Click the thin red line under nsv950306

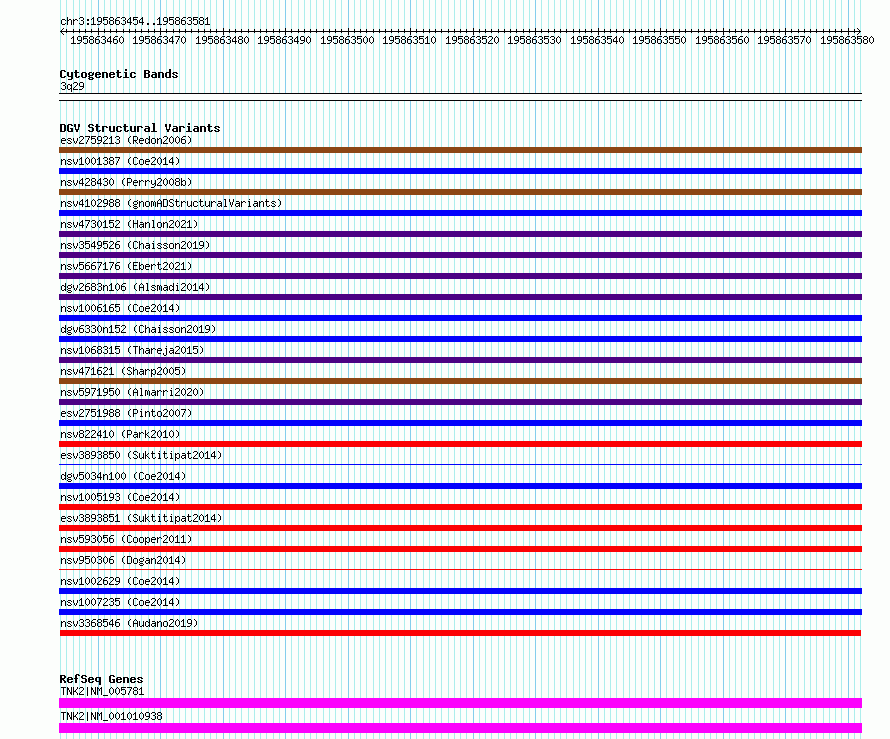pos(460,569)
